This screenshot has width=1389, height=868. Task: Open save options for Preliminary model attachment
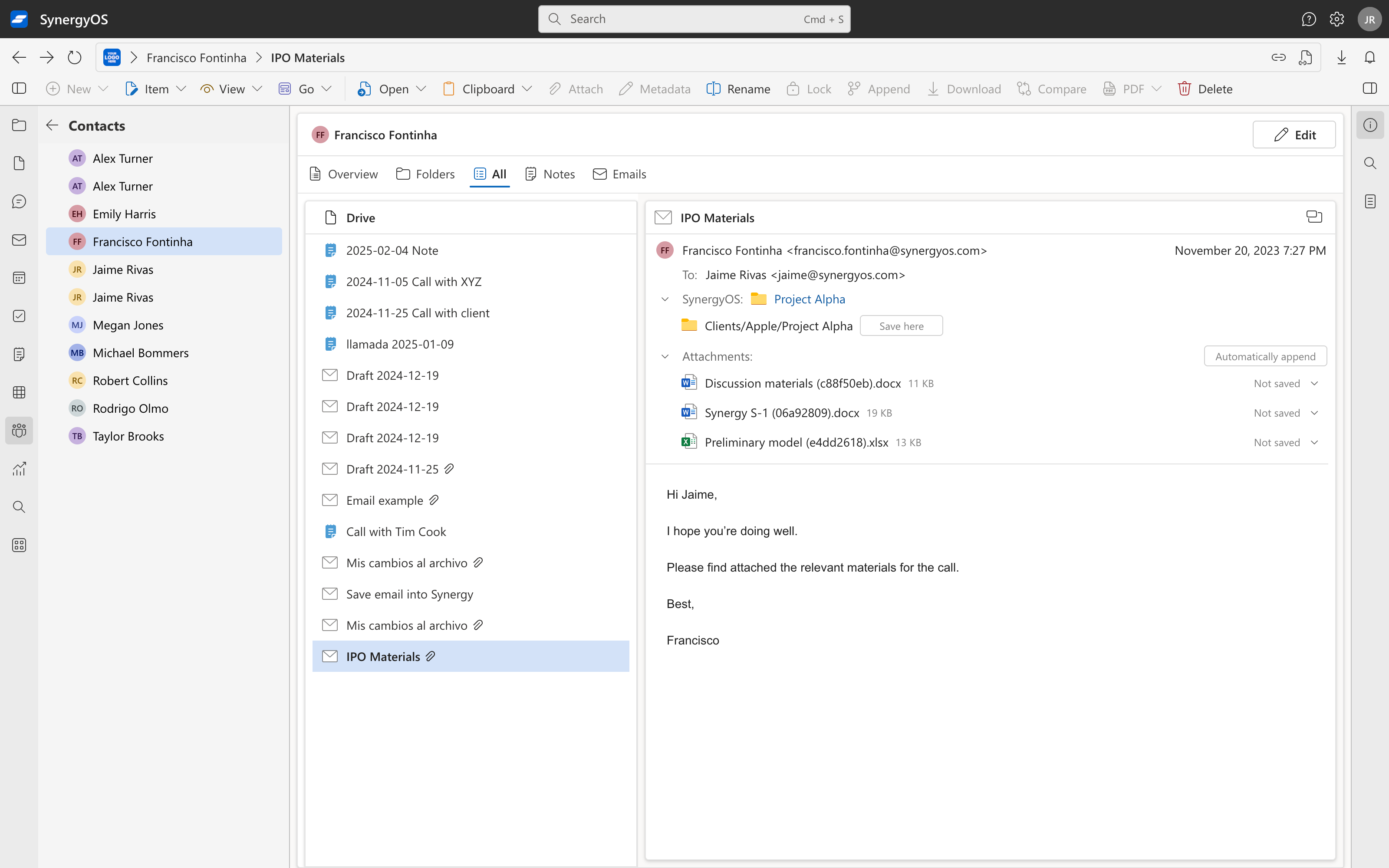point(1314,443)
